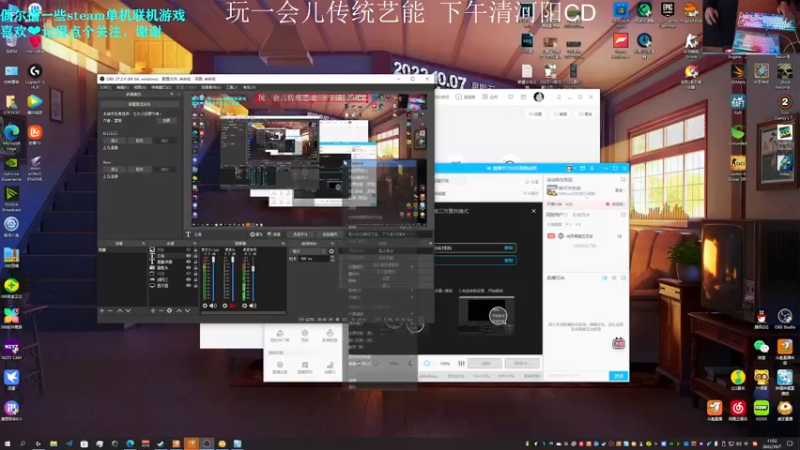Open 直播互动 panel settings gear icon
Viewport: 800px width, 450px height.
[x=614, y=278]
